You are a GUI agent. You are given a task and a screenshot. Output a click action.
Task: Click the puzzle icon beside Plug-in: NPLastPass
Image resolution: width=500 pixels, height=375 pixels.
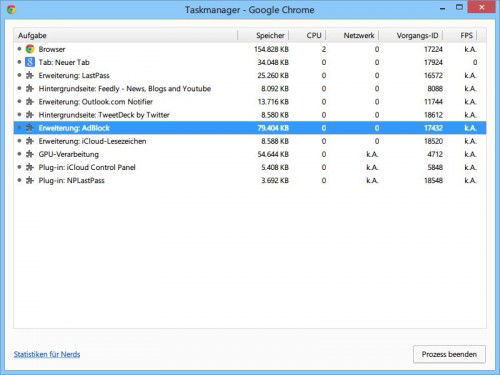[30, 180]
